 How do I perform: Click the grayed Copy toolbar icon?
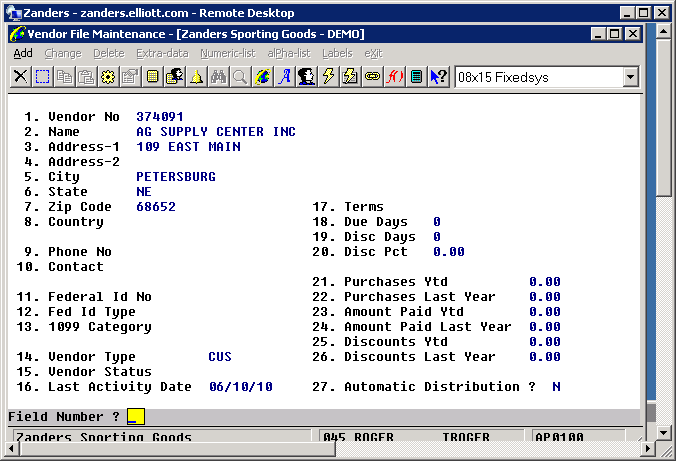click(x=64, y=77)
